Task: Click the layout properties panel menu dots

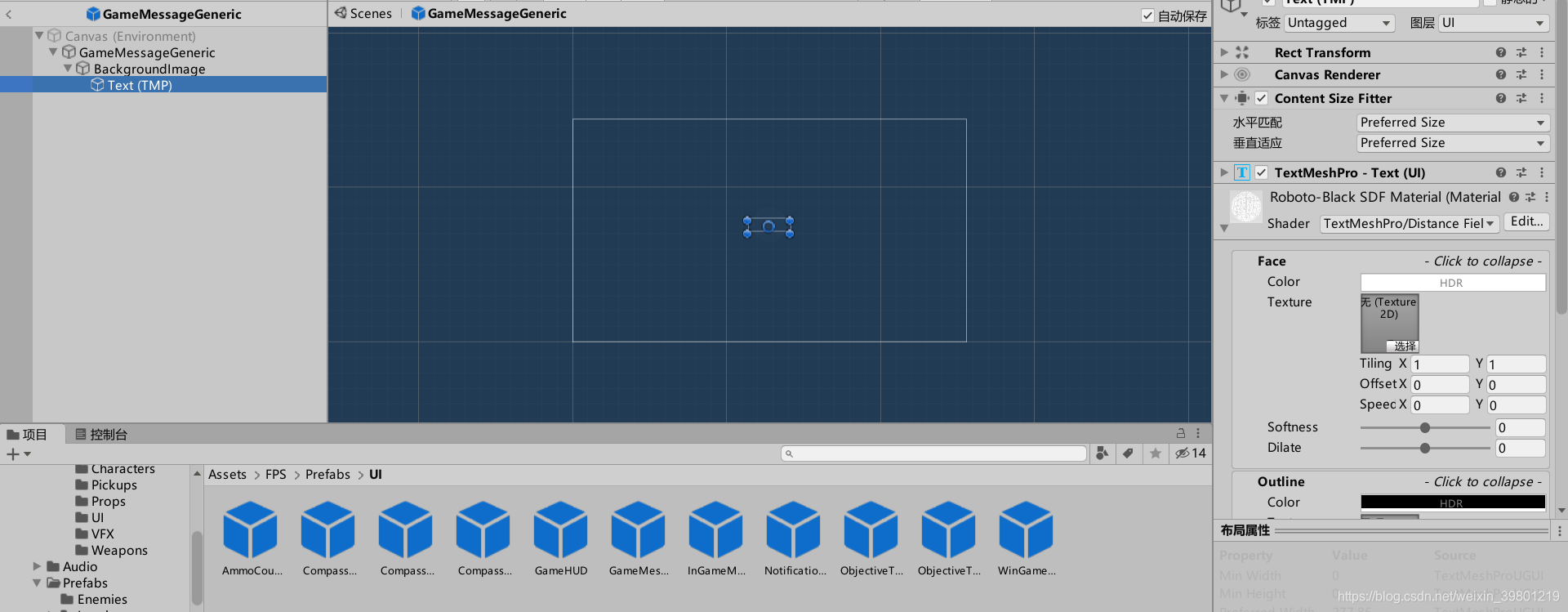Action: (1559, 530)
